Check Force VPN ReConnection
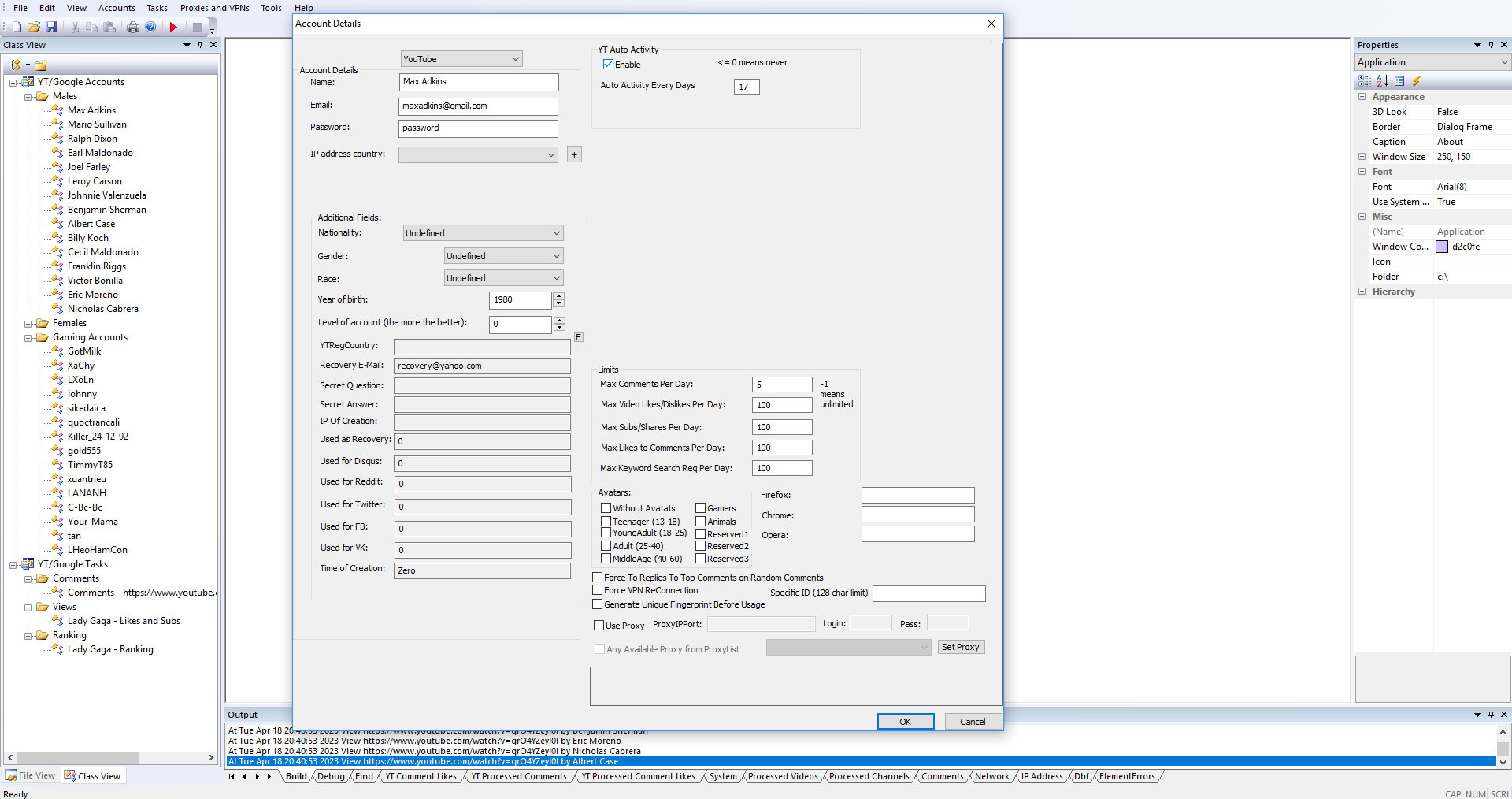Screen dimensions: 1512x799 click(598, 589)
